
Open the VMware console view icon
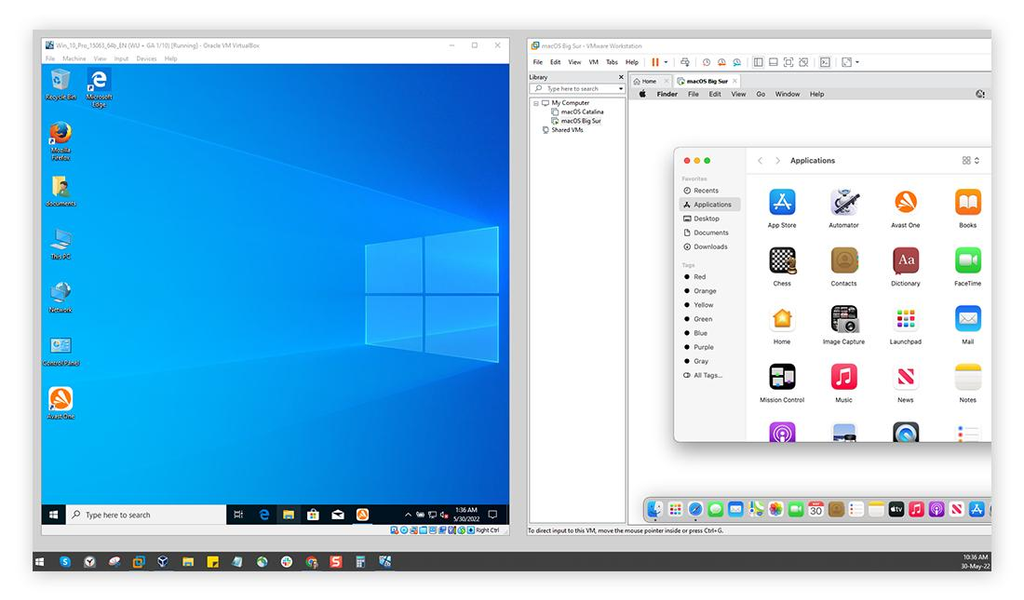point(825,62)
